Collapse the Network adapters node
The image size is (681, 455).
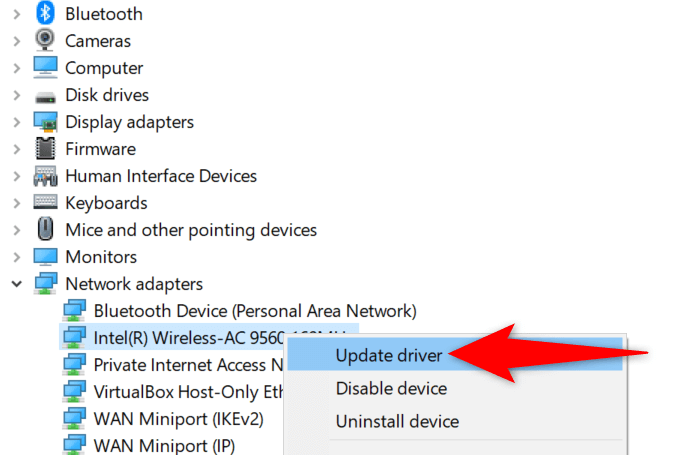coord(17,284)
